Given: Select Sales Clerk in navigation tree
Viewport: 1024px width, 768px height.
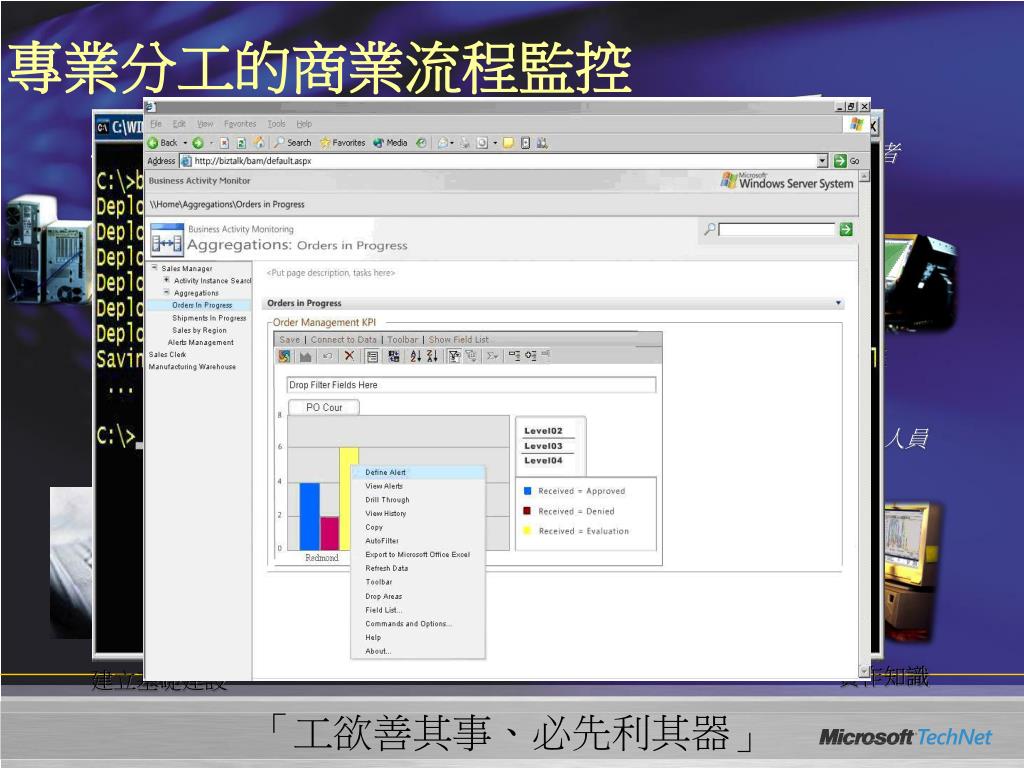Looking at the screenshot, I should (167, 355).
